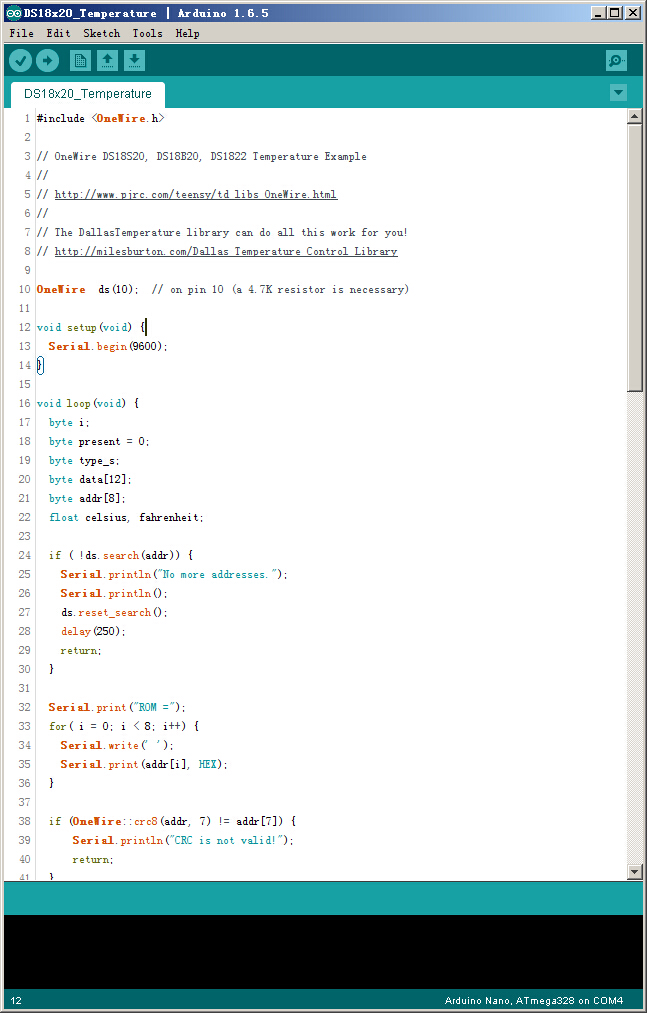647x1013 pixels.
Task: Follow the pjrc.com OneWire library link
Action: [x=196, y=194]
